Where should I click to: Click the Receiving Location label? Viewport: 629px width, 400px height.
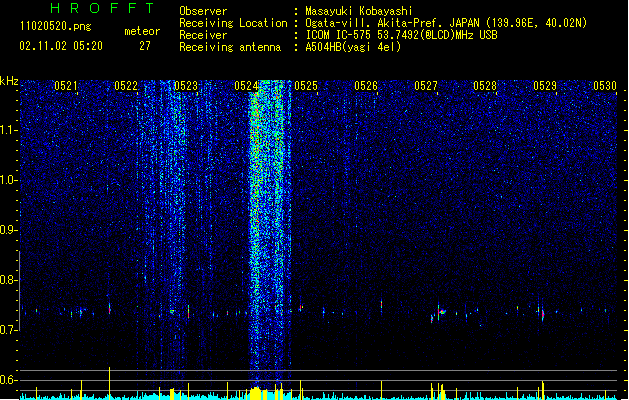pyautogui.click(x=233, y=23)
